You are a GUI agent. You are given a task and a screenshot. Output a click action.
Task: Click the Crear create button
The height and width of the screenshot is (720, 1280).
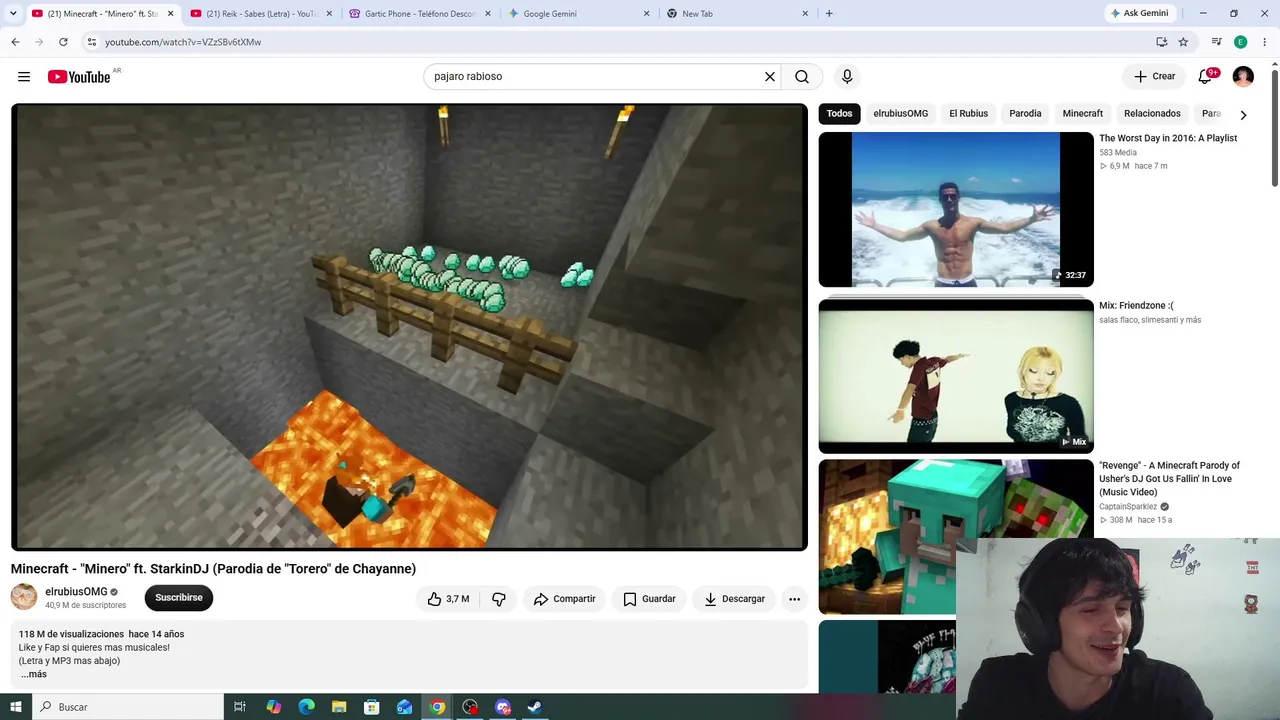coord(1154,77)
